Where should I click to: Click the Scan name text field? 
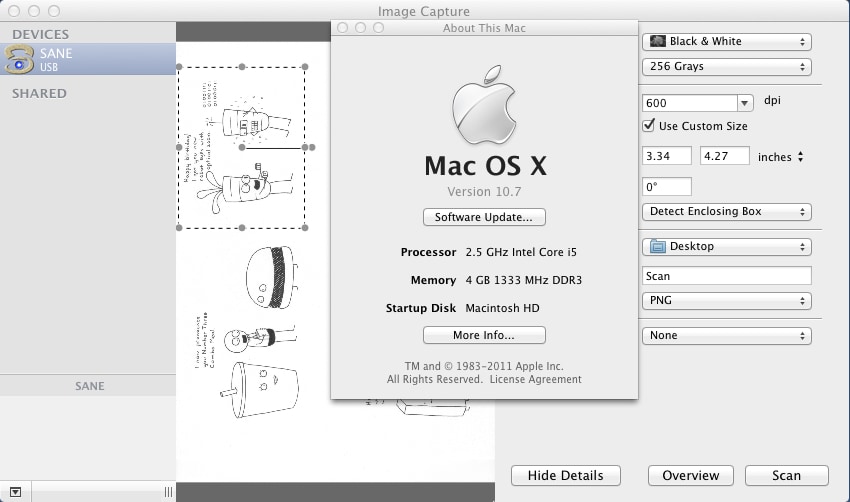pos(726,276)
